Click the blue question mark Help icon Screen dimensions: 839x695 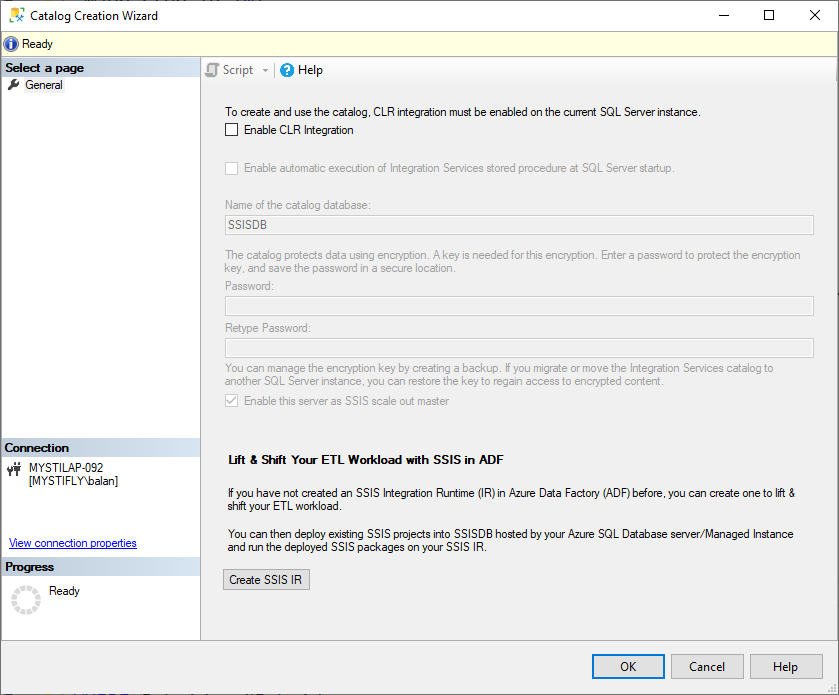point(287,70)
